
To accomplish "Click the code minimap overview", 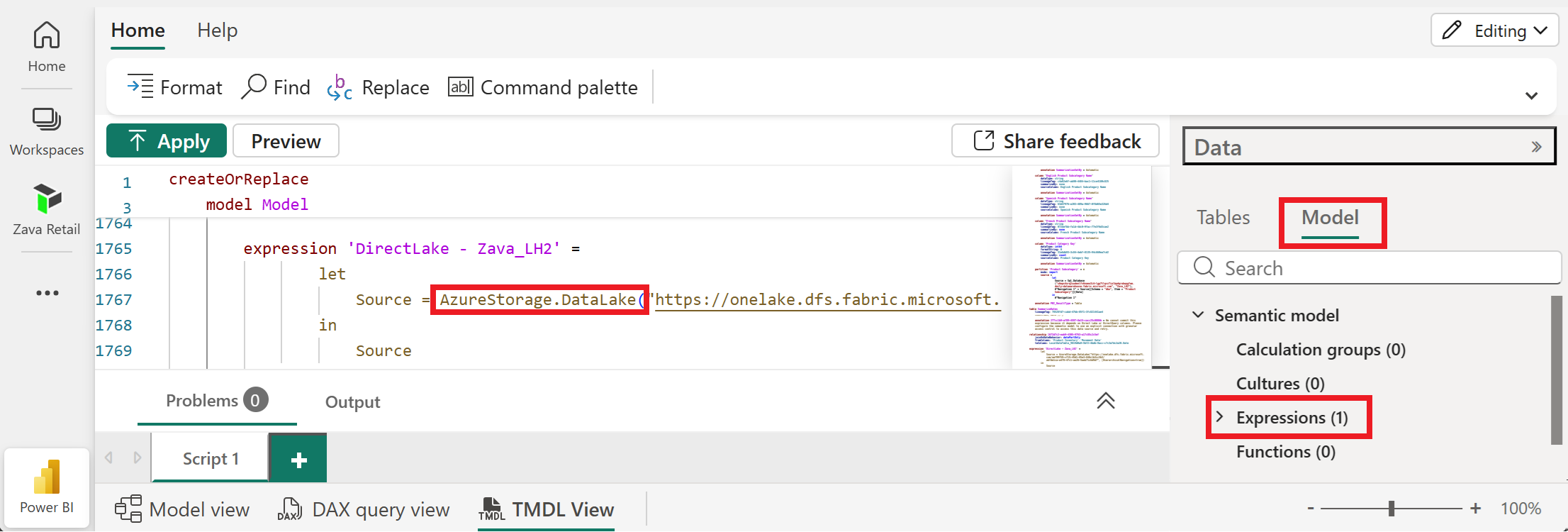I will coord(1082,268).
